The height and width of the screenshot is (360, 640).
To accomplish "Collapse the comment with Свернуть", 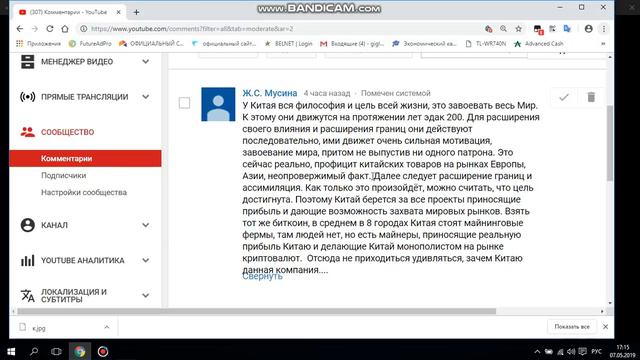I will (x=262, y=276).
